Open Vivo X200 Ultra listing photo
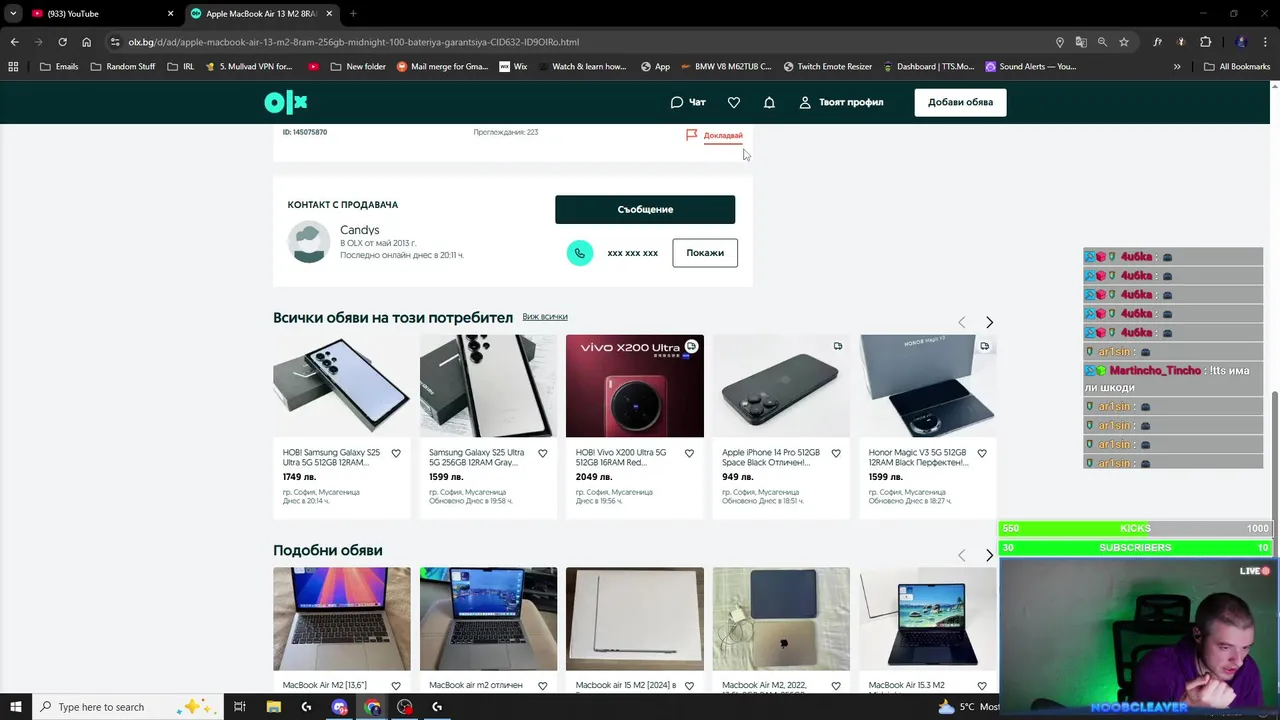 (x=635, y=386)
